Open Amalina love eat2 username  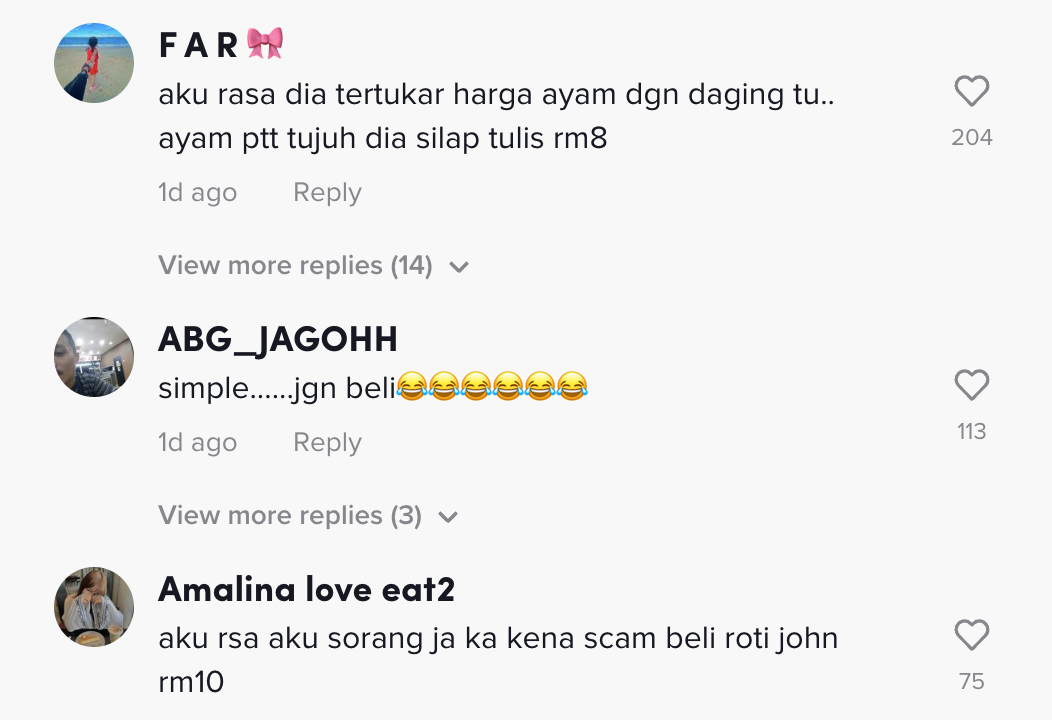click(x=307, y=589)
